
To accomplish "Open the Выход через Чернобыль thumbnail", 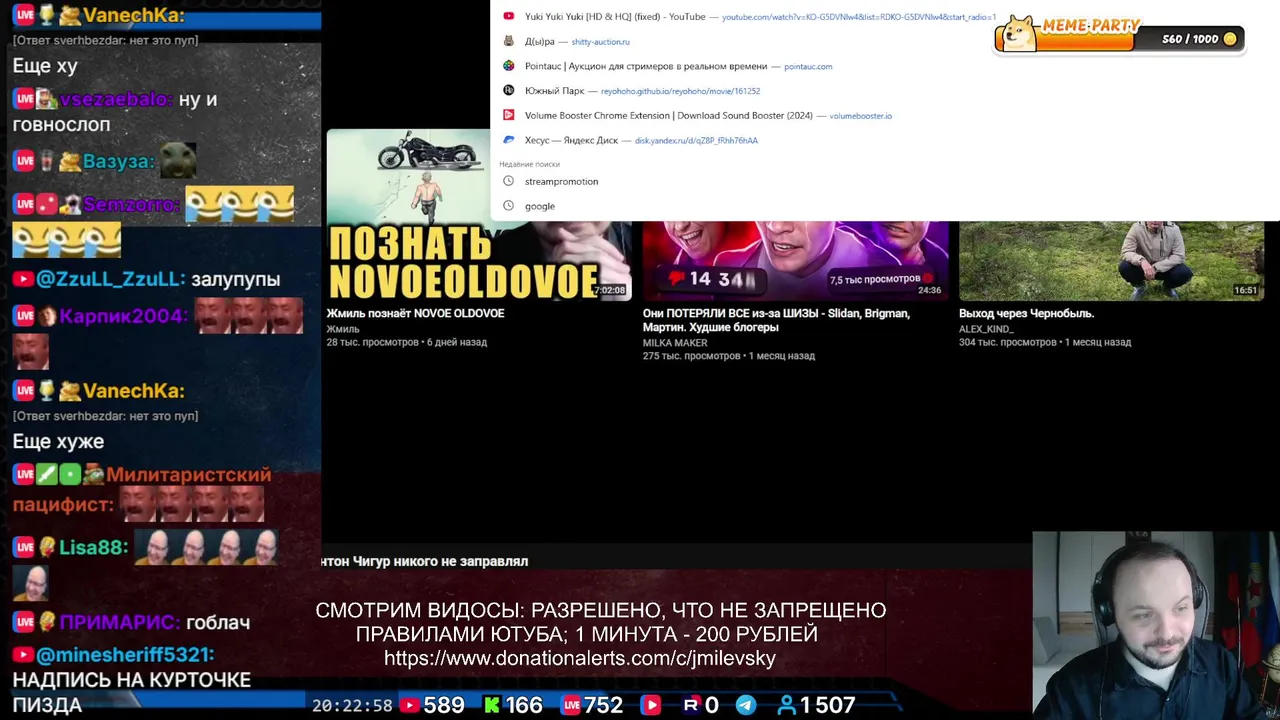I will point(1112,260).
